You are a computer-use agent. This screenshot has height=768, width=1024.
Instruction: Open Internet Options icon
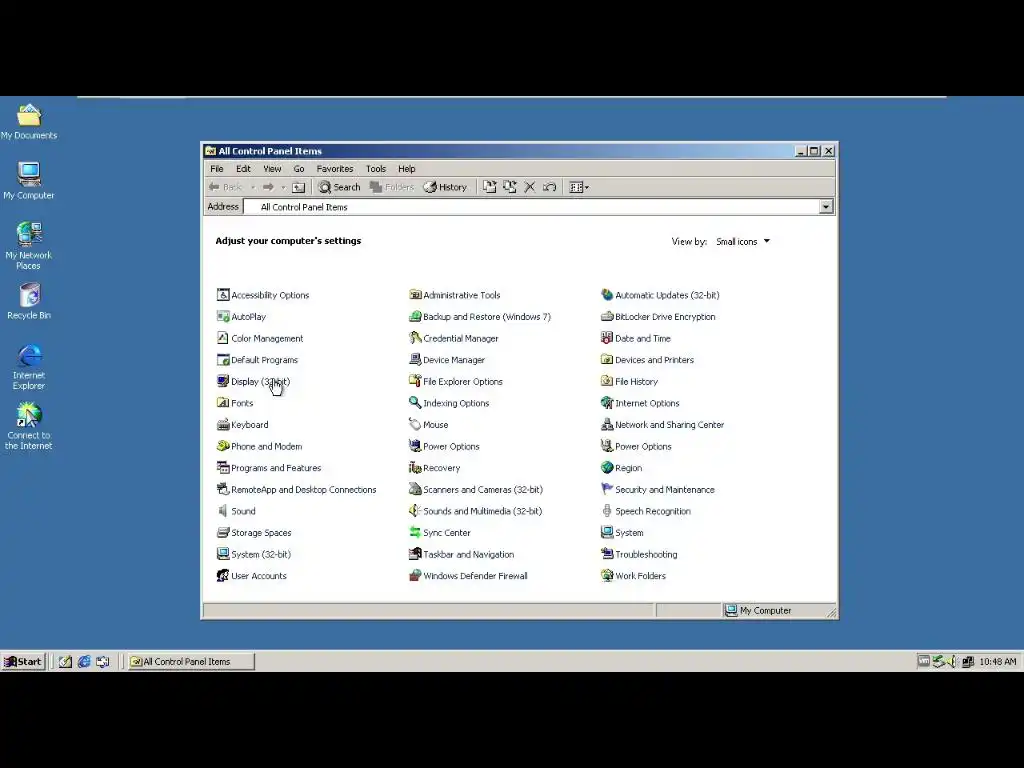pyautogui.click(x=607, y=403)
